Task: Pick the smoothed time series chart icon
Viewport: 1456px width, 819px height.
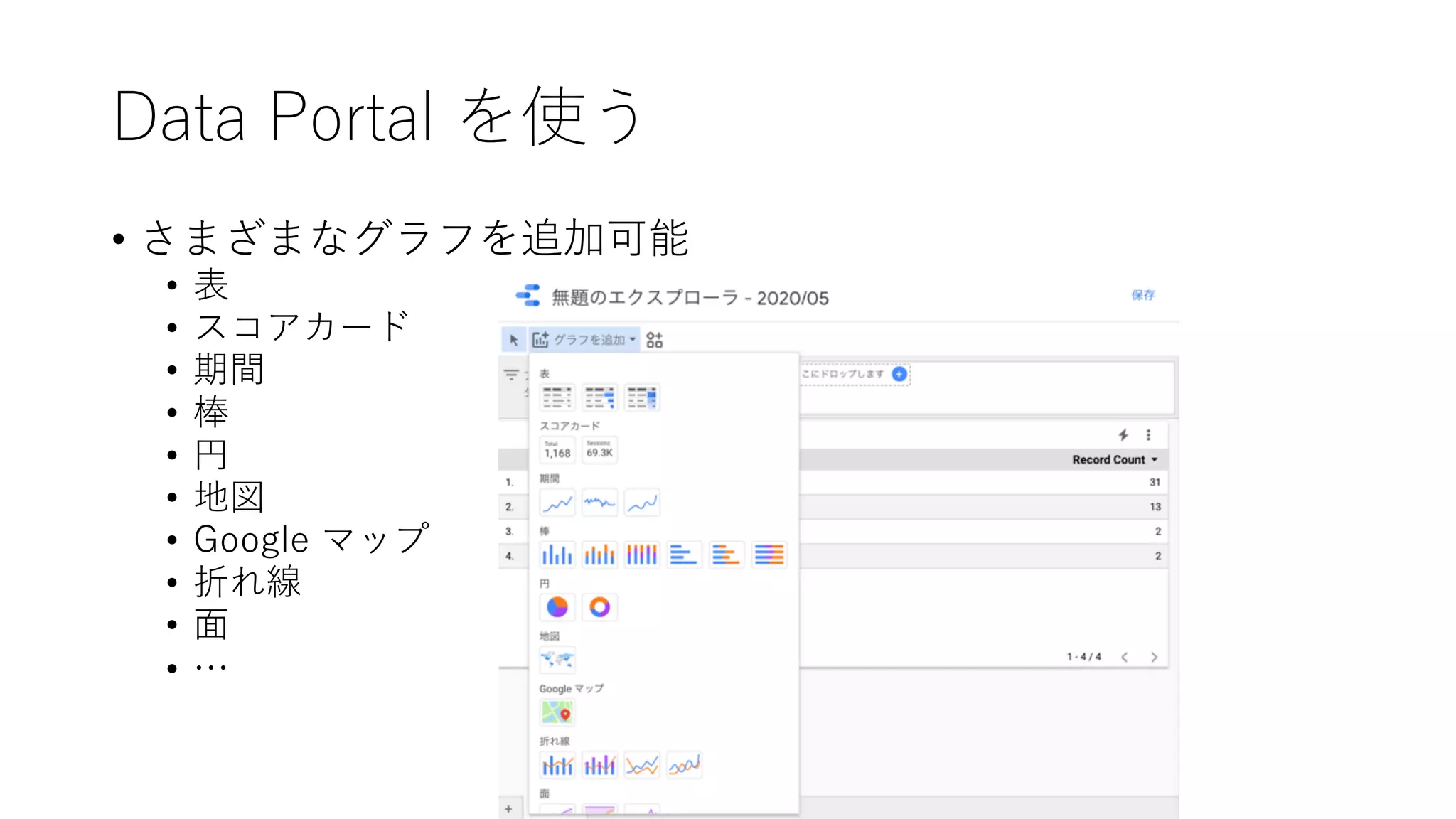Action: tap(642, 503)
